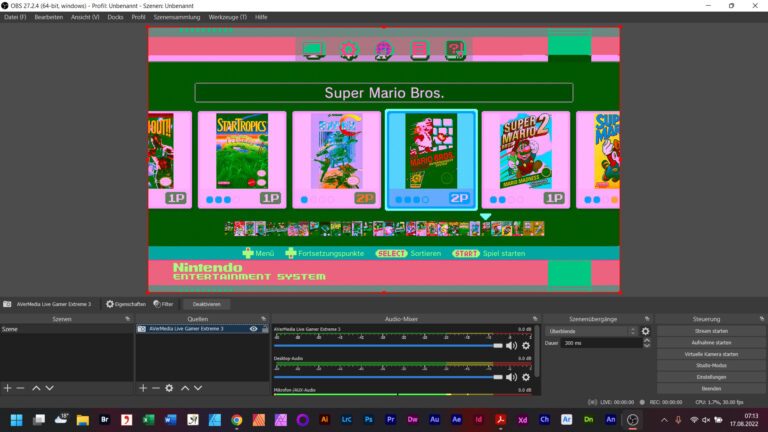Click Beenden to exit OBS
The width and height of the screenshot is (768, 432).
tap(711, 388)
